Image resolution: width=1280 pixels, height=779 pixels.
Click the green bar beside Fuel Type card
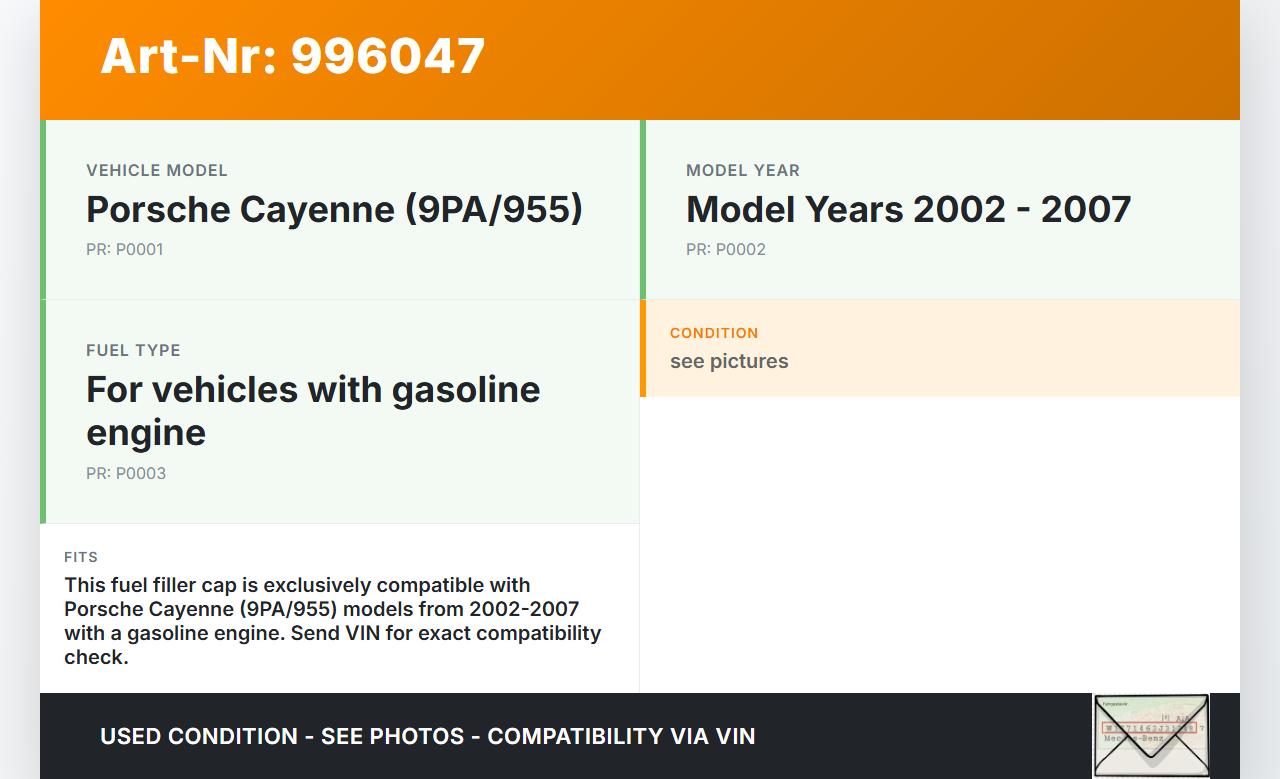tap(43, 411)
